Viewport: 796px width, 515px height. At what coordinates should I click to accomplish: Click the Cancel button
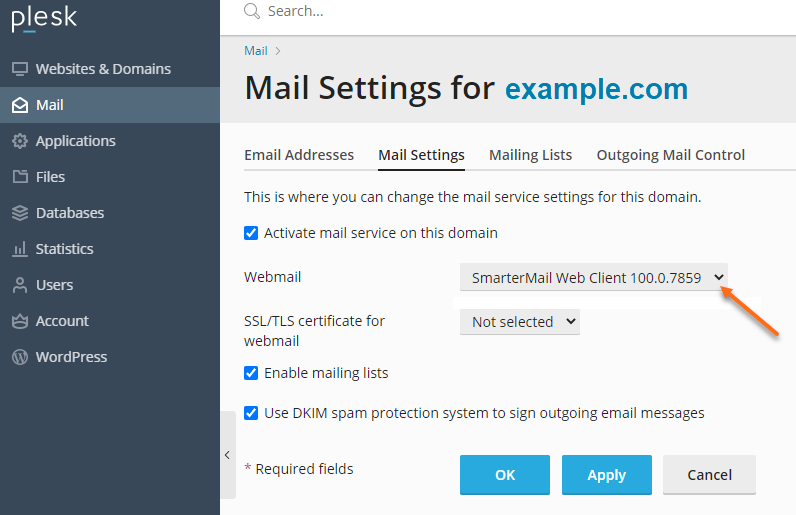[709, 475]
